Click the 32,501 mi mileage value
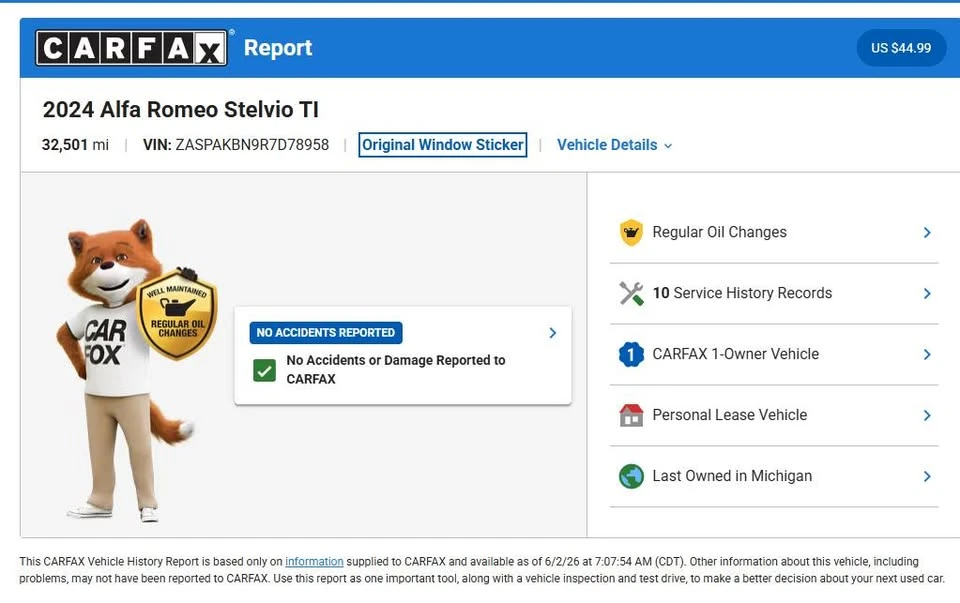This screenshot has width=960, height=603. coord(75,145)
